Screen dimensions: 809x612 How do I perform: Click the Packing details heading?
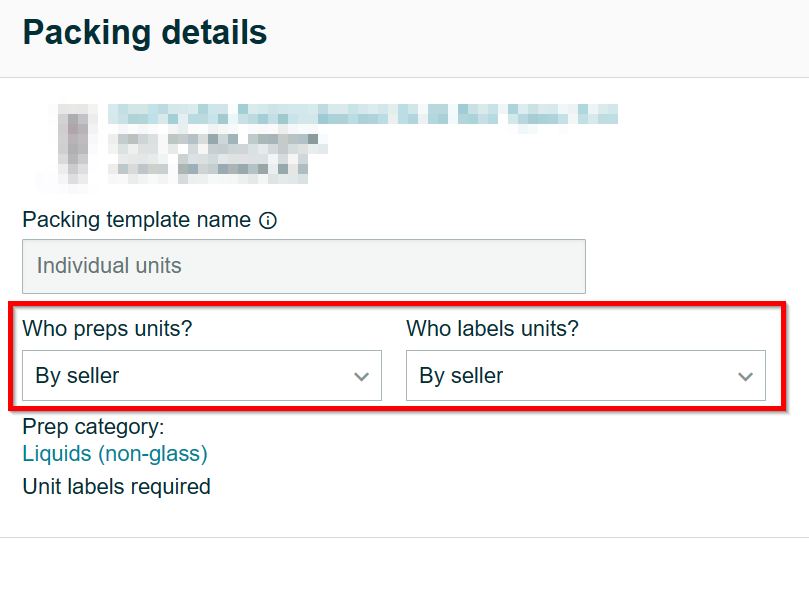coord(145,33)
